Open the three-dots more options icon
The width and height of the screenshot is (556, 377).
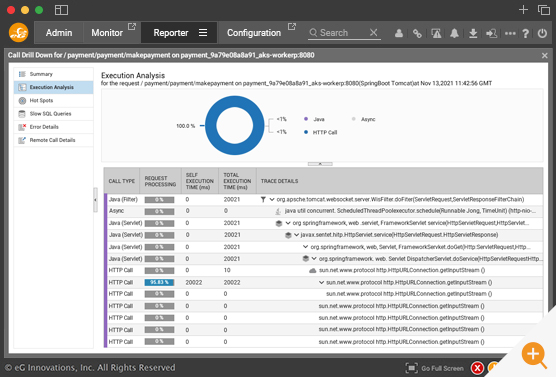510,33
